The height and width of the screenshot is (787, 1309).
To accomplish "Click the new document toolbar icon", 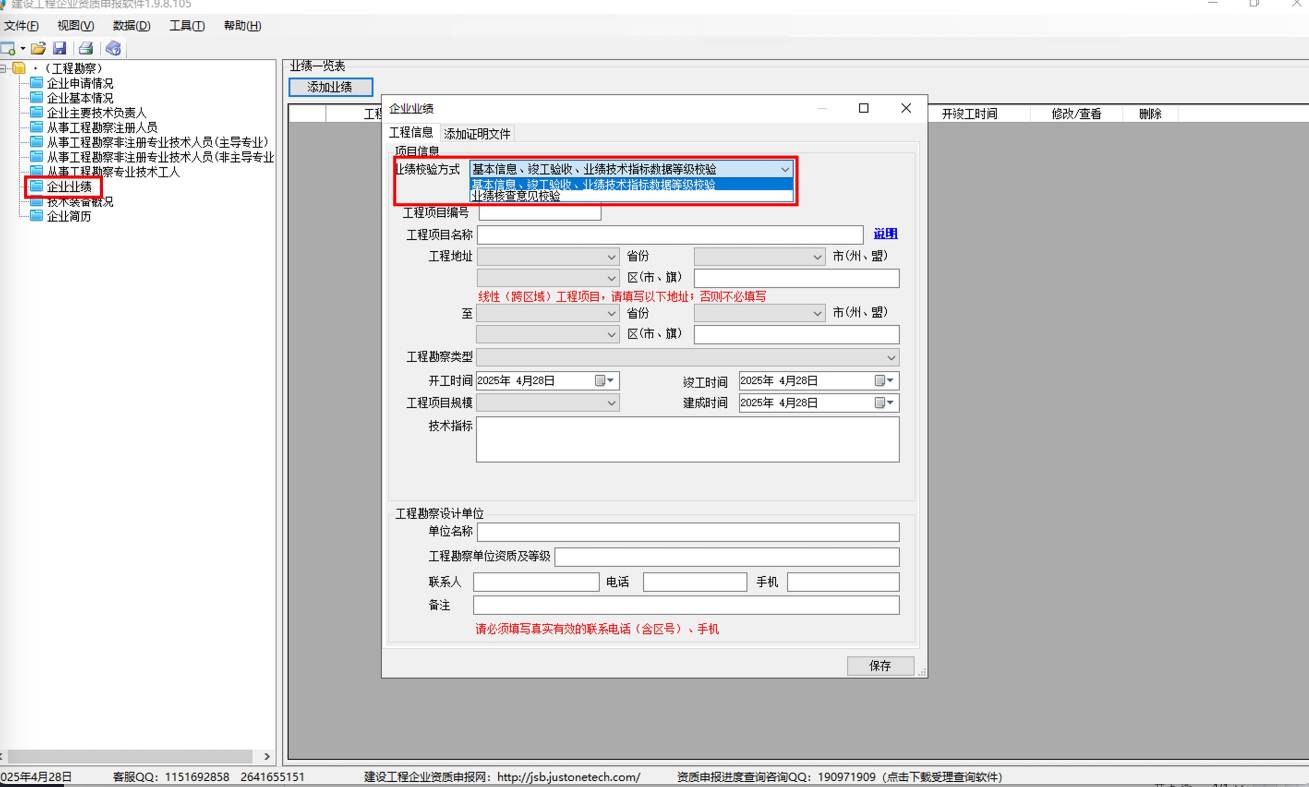I will point(8,48).
